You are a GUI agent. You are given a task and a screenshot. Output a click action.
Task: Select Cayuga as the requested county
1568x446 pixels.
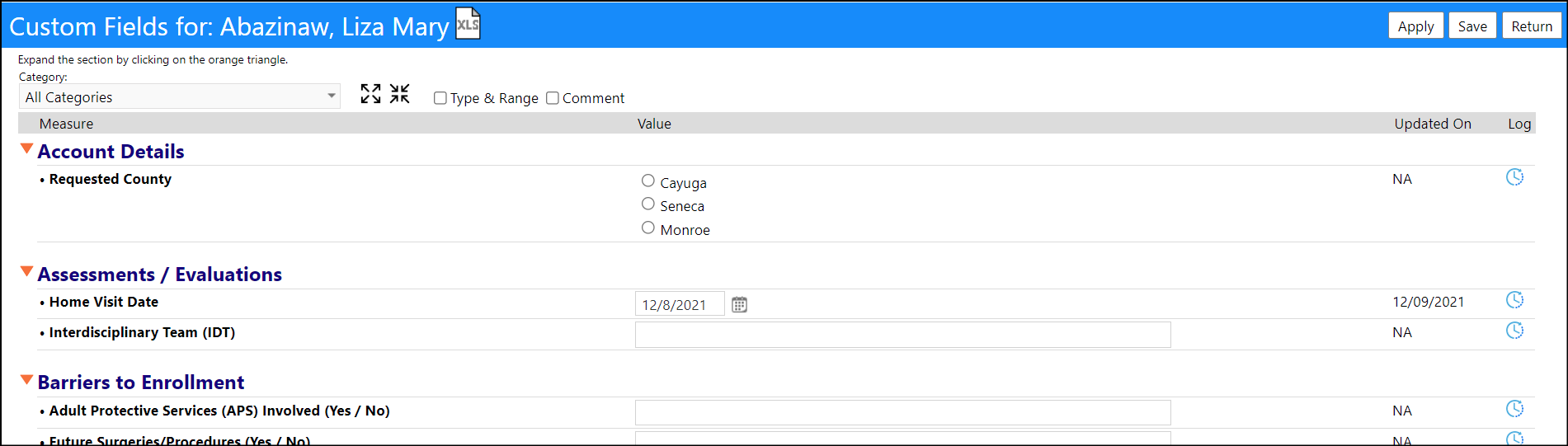648,181
